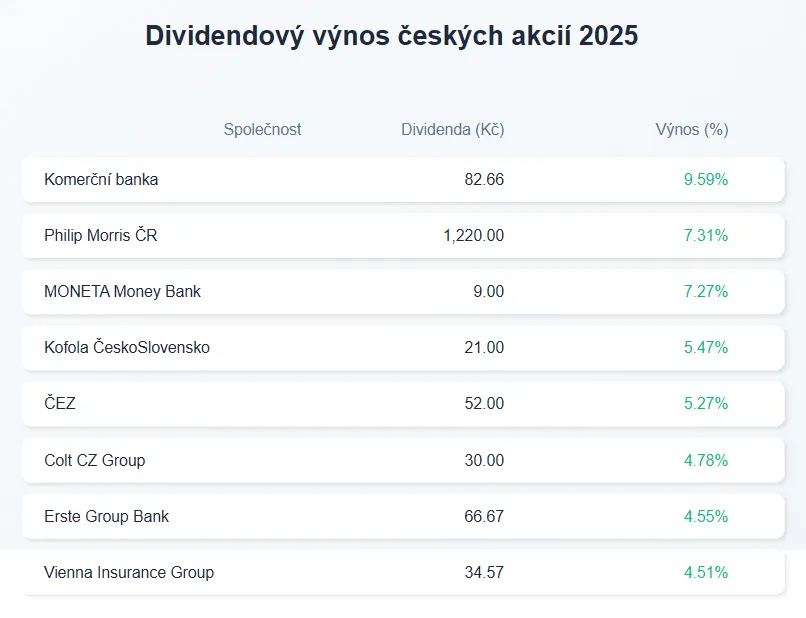Click the 66.67 dividend amount
This screenshot has width=806, height=618.
pyautogui.click(x=485, y=516)
